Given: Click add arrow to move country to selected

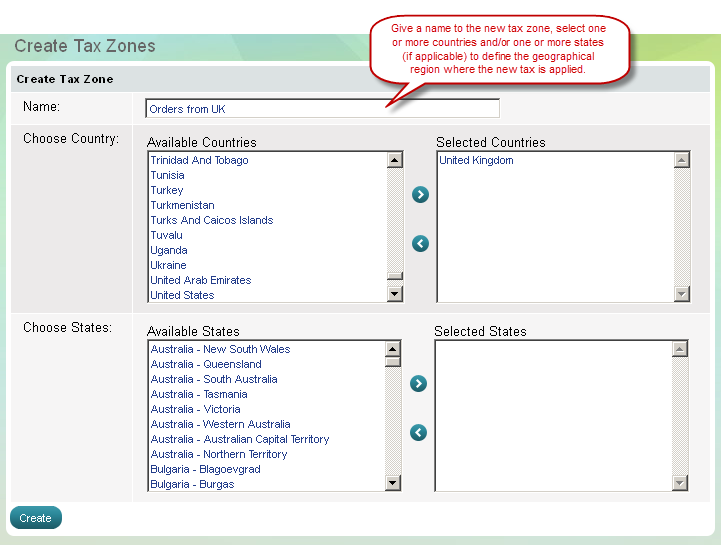Looking at the screenshot, I should [420, 195].
